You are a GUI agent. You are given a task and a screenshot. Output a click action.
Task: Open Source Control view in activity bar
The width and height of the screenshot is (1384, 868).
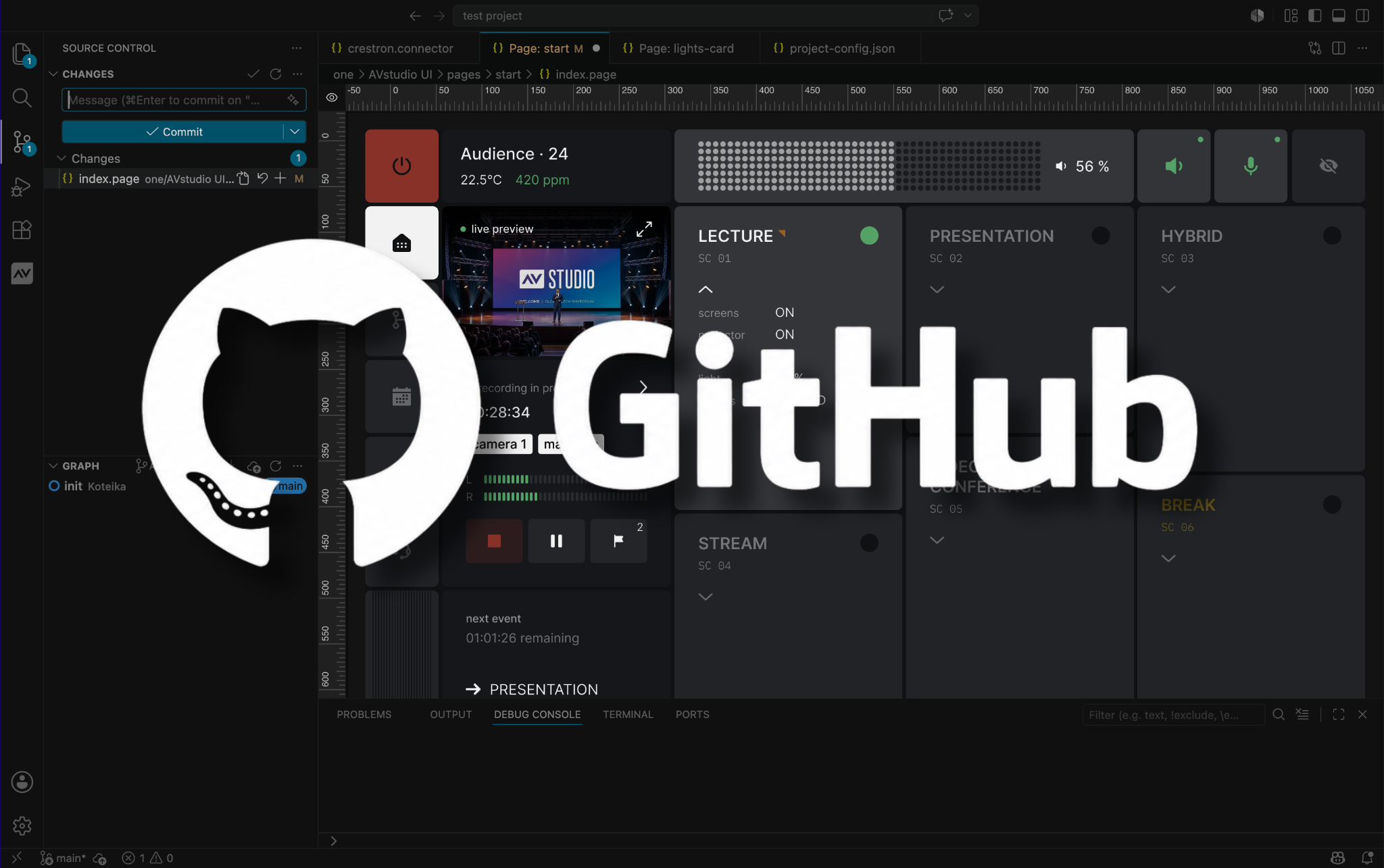click(x=22, y=142)
